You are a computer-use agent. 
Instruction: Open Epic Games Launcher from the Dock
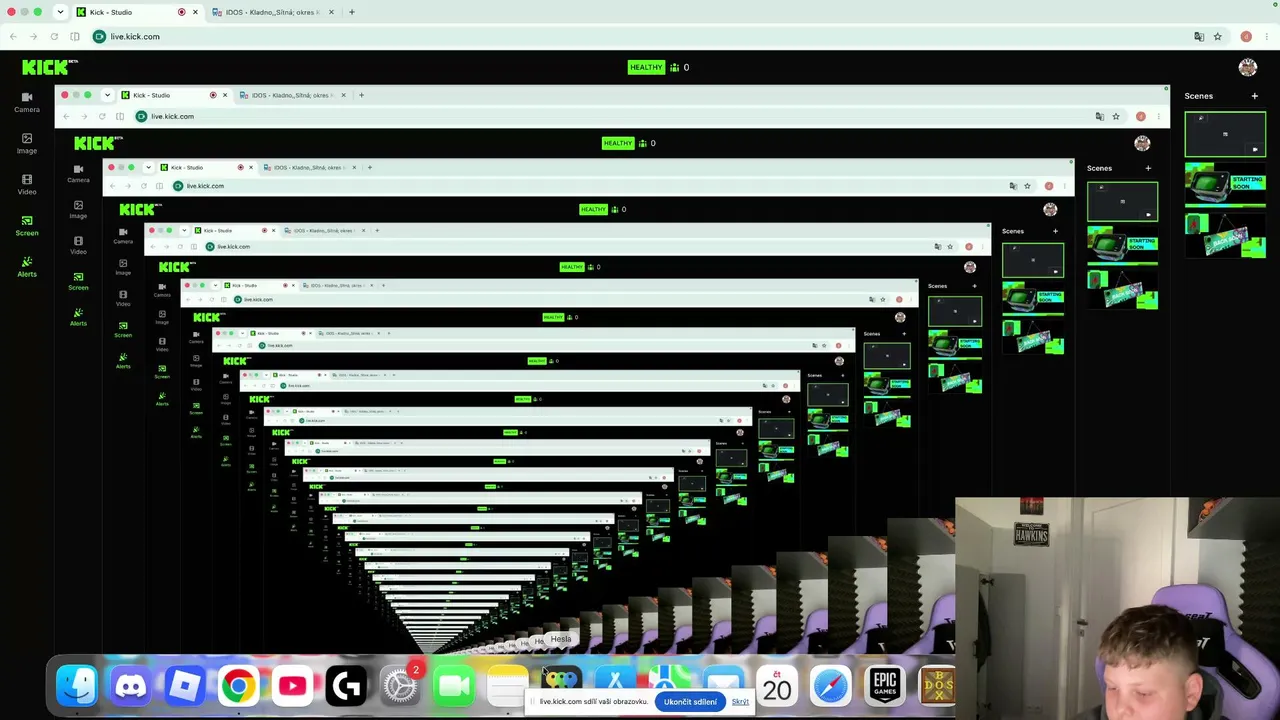pos(885,686)
